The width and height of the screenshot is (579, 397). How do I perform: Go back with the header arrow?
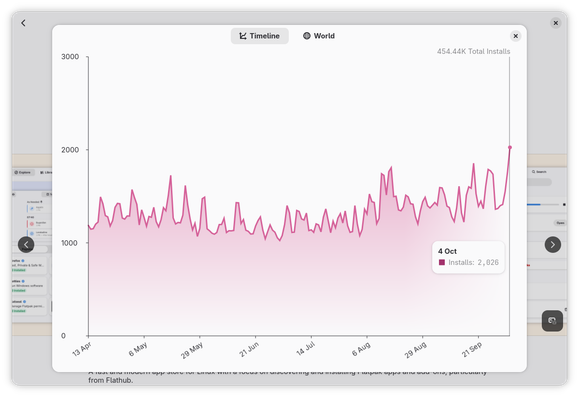point(23,23)
